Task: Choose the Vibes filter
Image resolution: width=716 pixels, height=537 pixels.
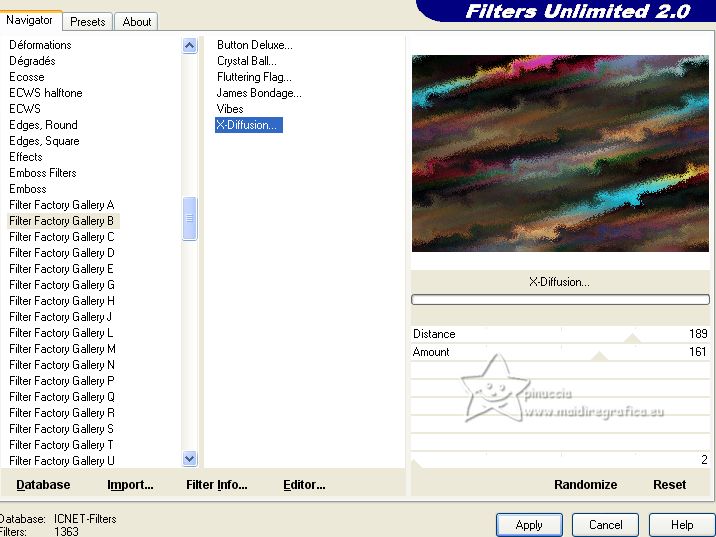Action: click(230, 109)
